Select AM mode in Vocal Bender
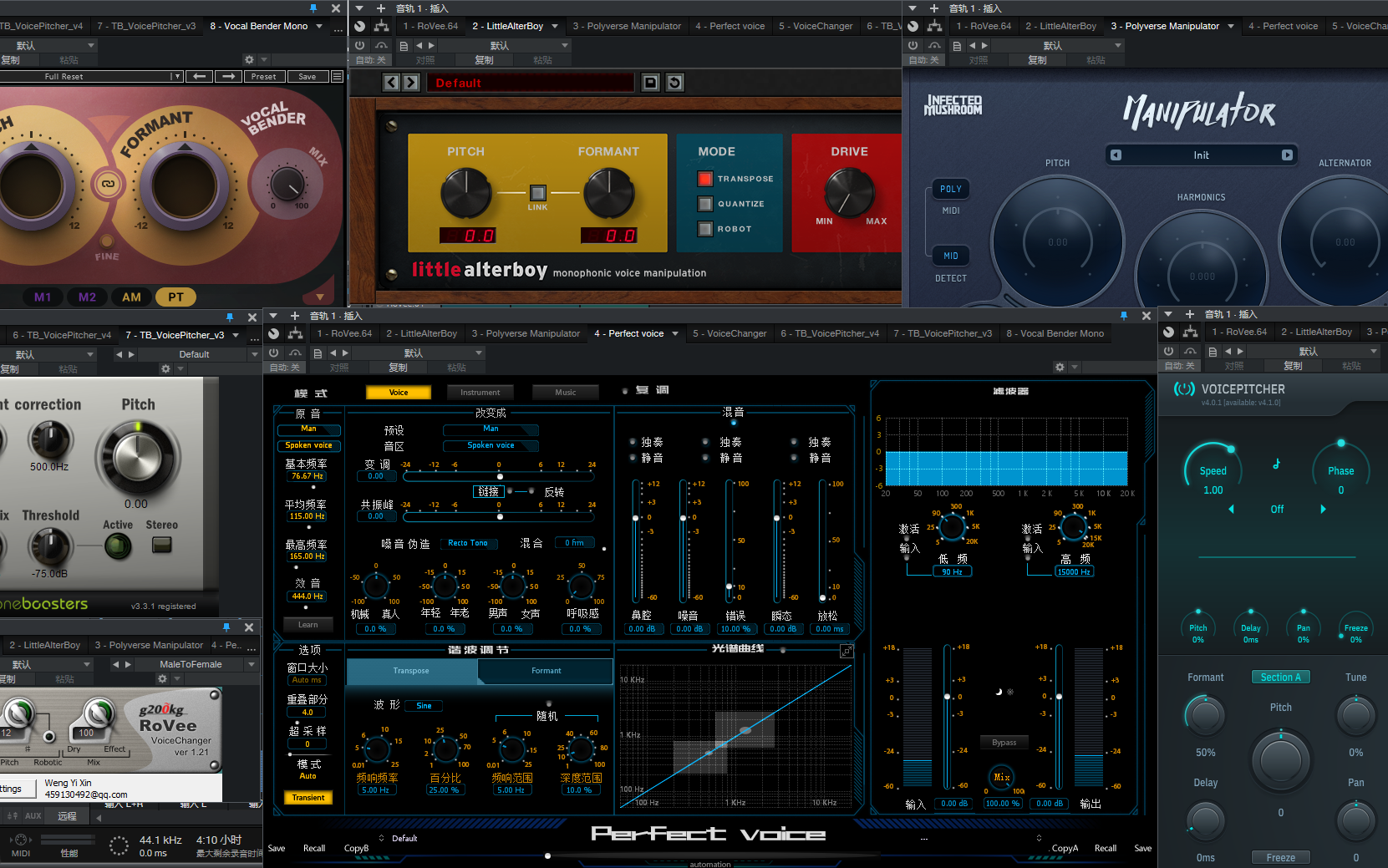Viewport: 1388px width, 868px height. pyautogui.click(x=131, y=297)
